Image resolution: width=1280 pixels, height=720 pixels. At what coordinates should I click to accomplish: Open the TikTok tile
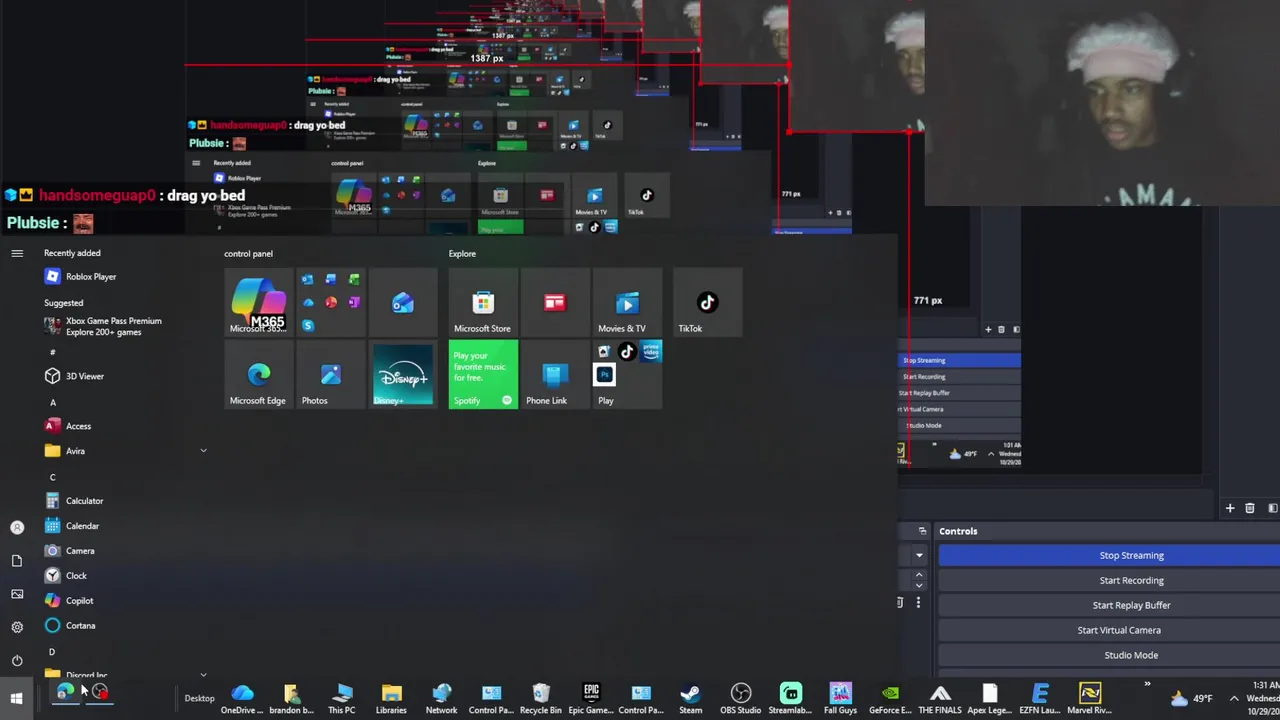(x=707, y=303)
